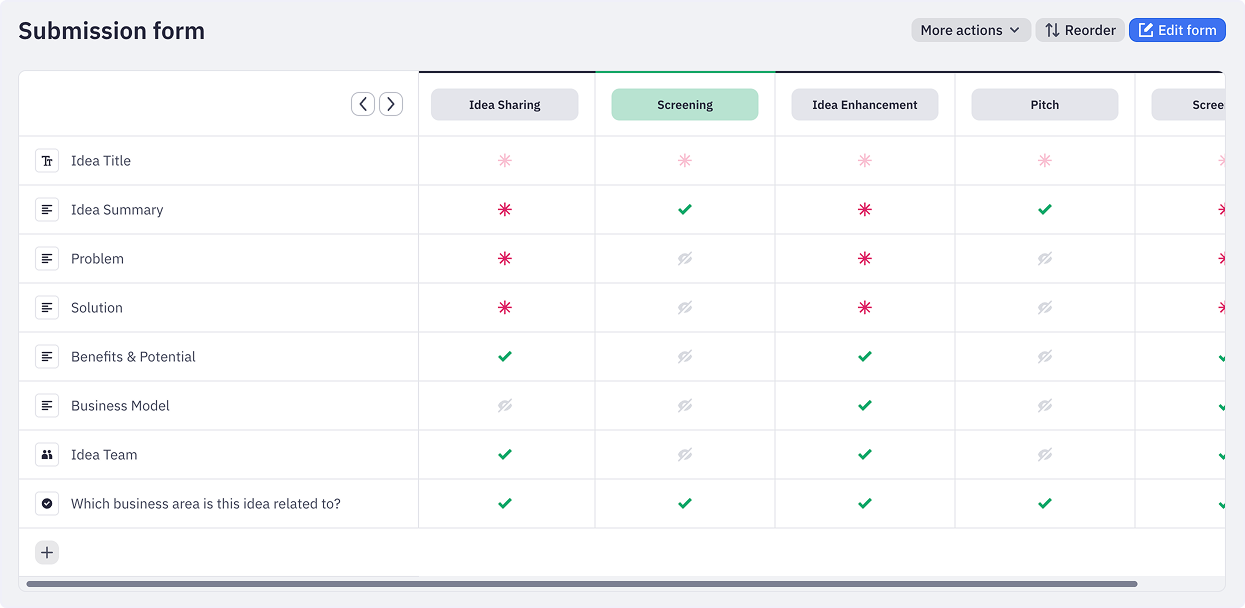
Task: Click the Idea Summary paragraph icon
Action: pos(47,210)
